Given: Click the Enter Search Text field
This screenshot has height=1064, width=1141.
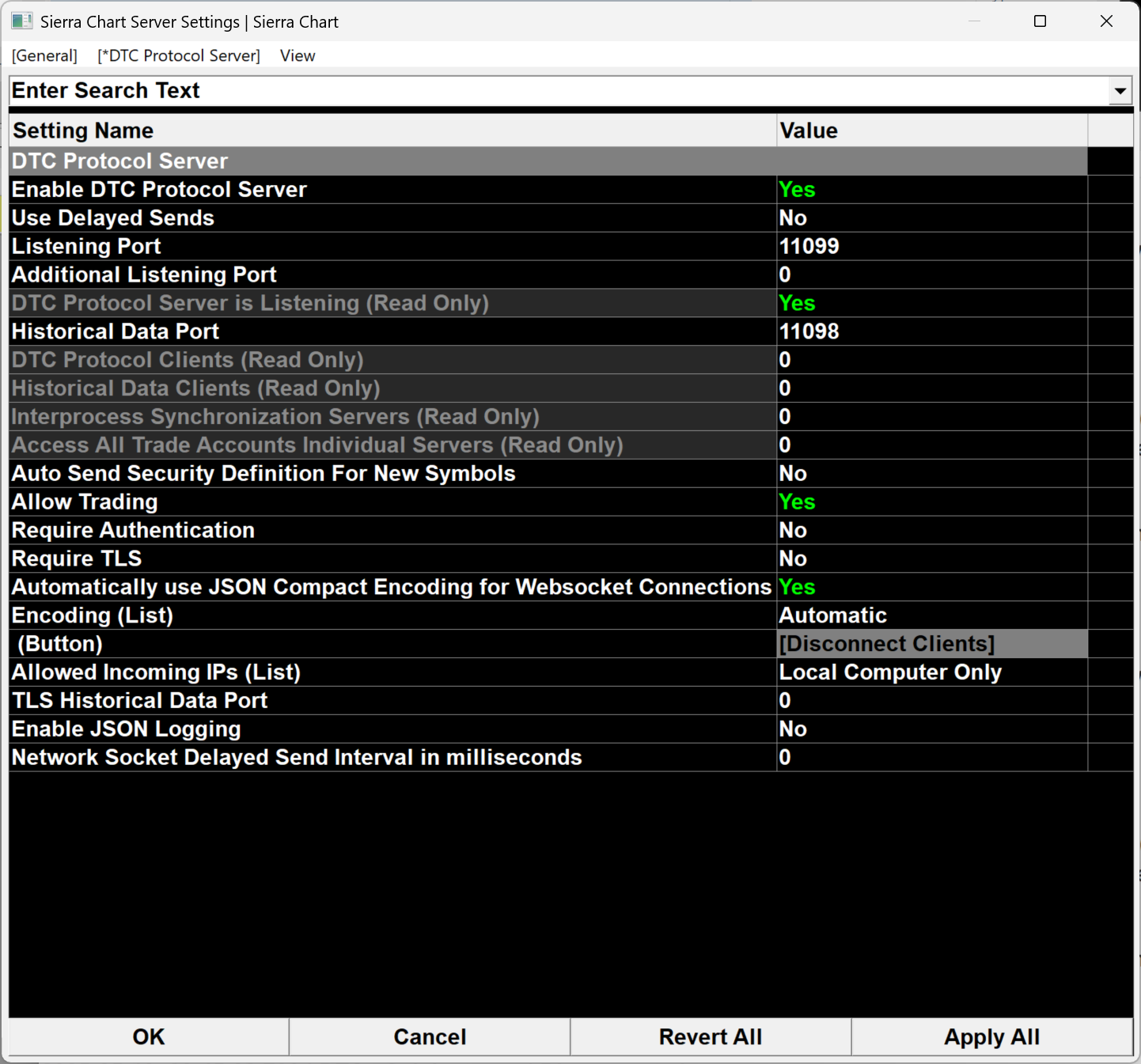Looking at the screenshot, I should pos(559,90).
